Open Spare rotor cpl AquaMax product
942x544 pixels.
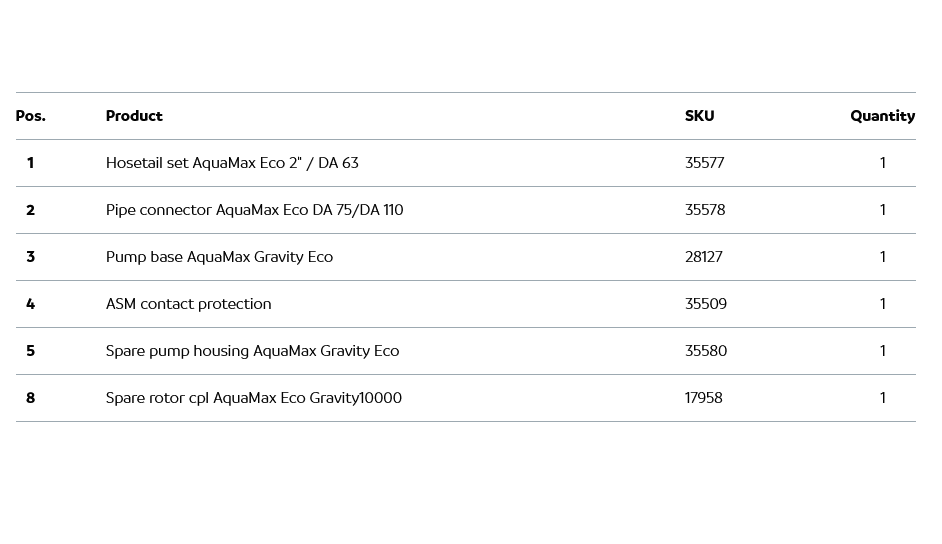(253, 398)
